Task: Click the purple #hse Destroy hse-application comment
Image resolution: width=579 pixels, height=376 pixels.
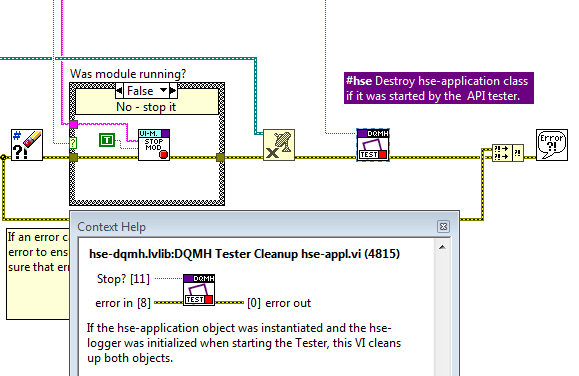Action: point(439,88)
